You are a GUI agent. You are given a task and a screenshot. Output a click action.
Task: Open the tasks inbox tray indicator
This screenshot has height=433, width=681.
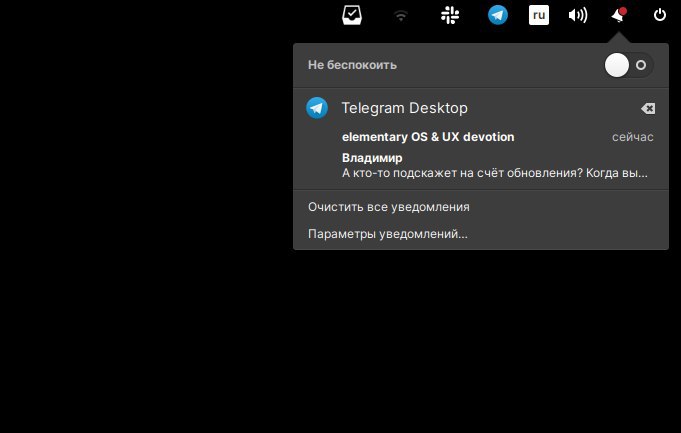point(352,15)
